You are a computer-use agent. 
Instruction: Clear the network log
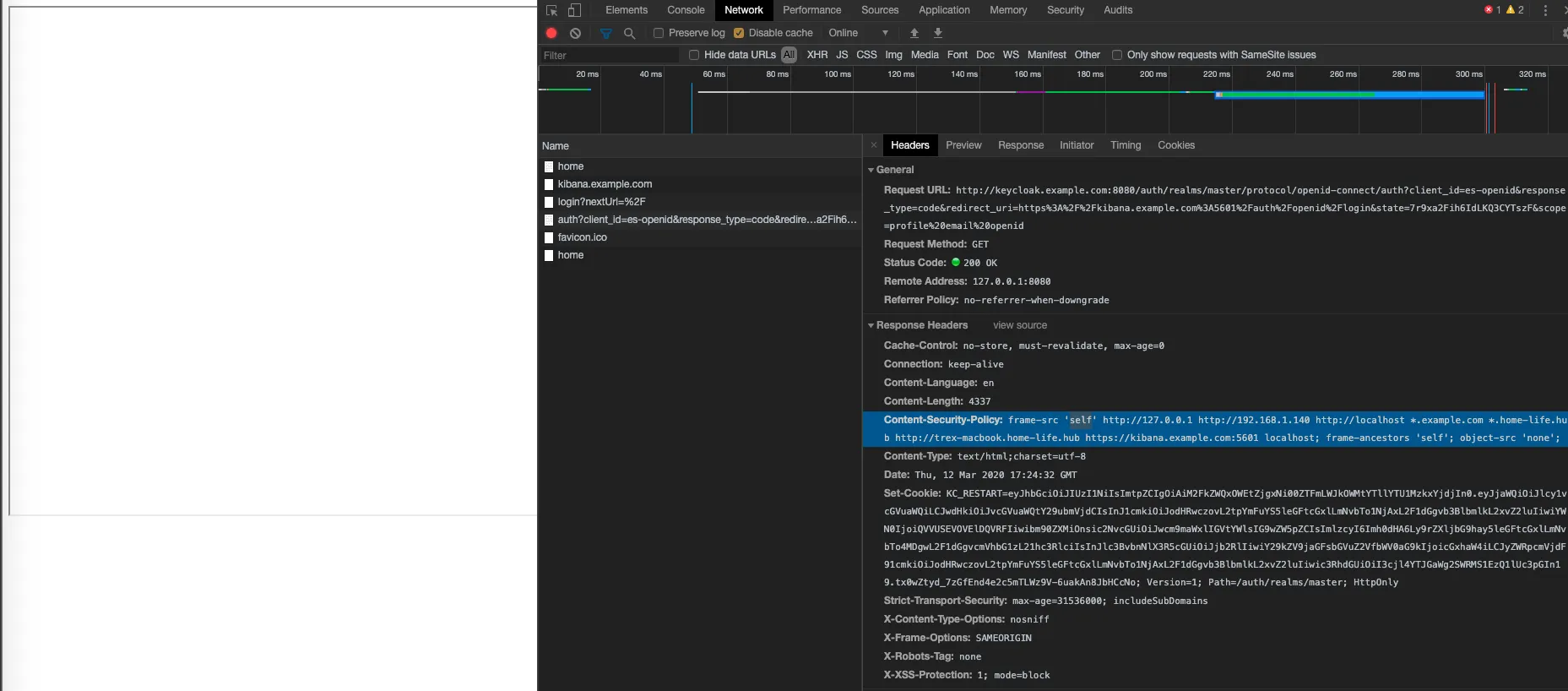coord(575,33)
